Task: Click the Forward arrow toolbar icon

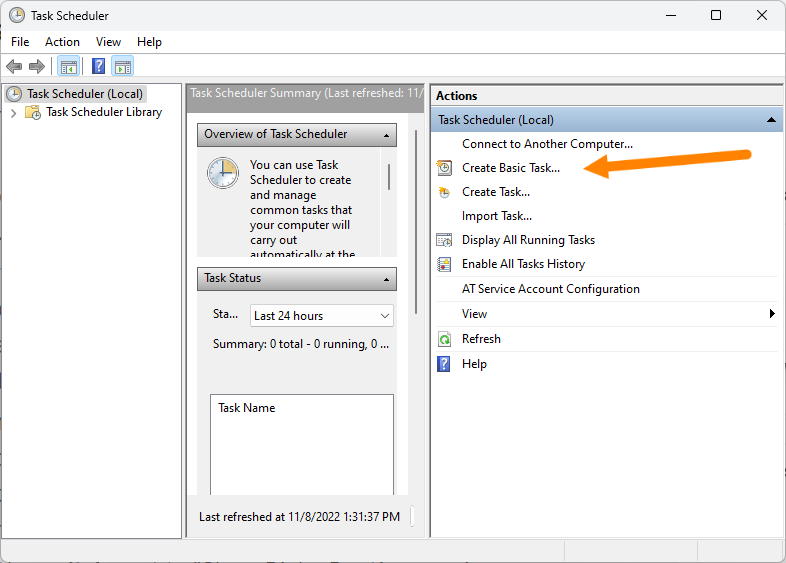Action: pos(37,66)
